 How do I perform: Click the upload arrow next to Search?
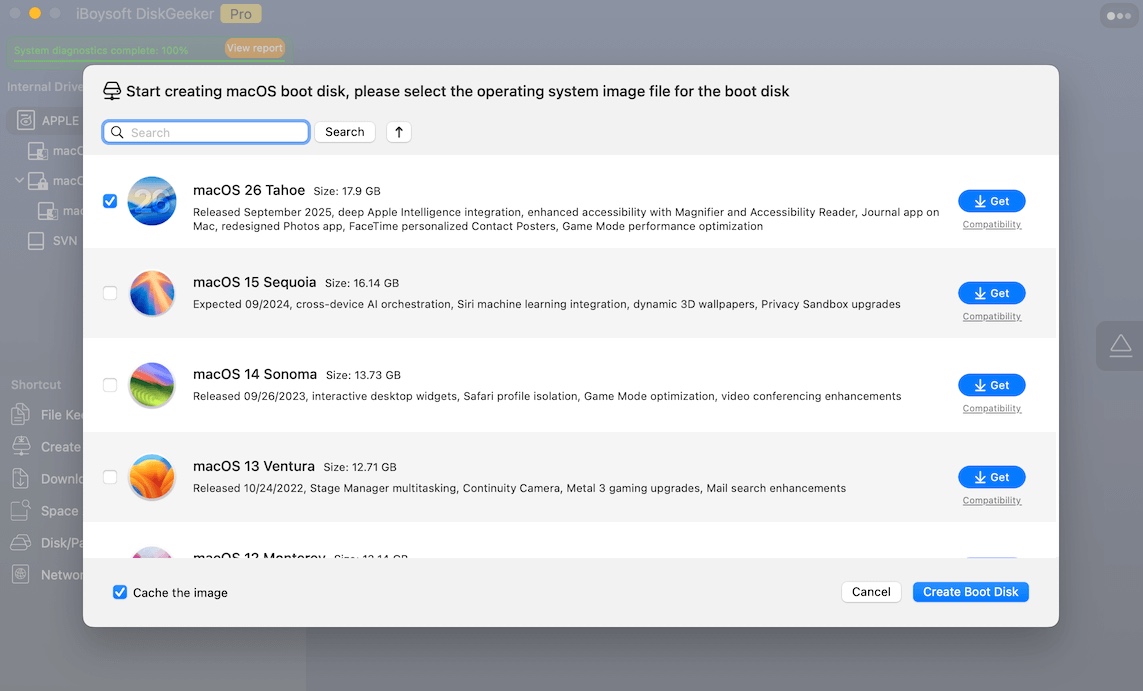click(x=398, y=131)
